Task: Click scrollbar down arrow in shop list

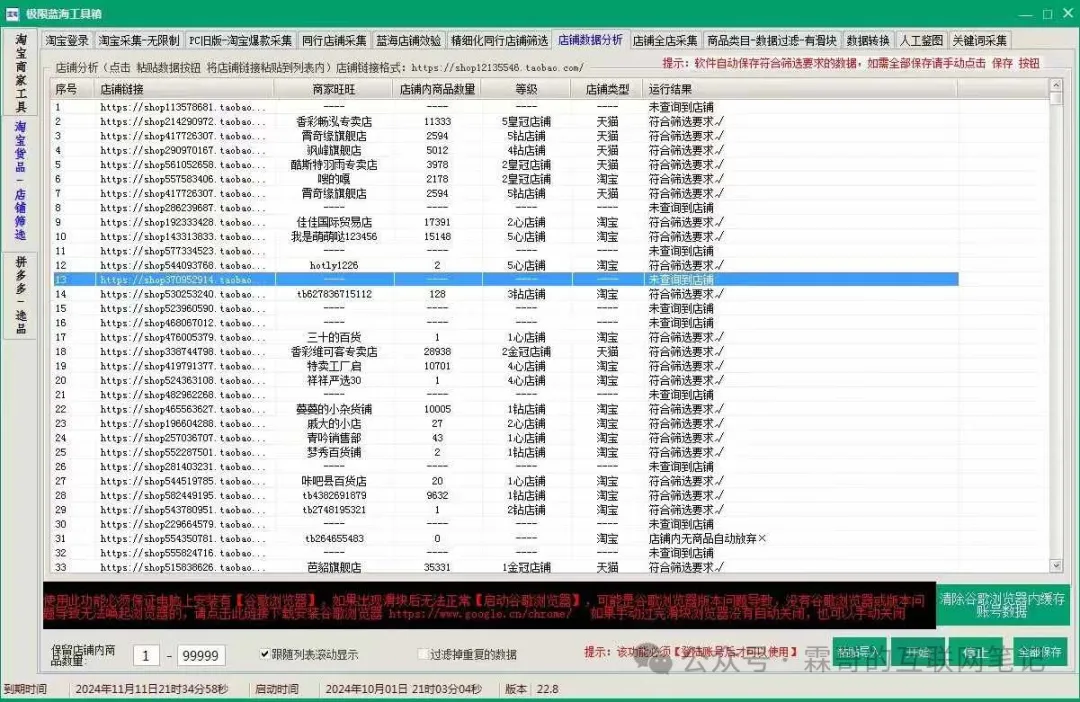Action: pos(1056,567)
